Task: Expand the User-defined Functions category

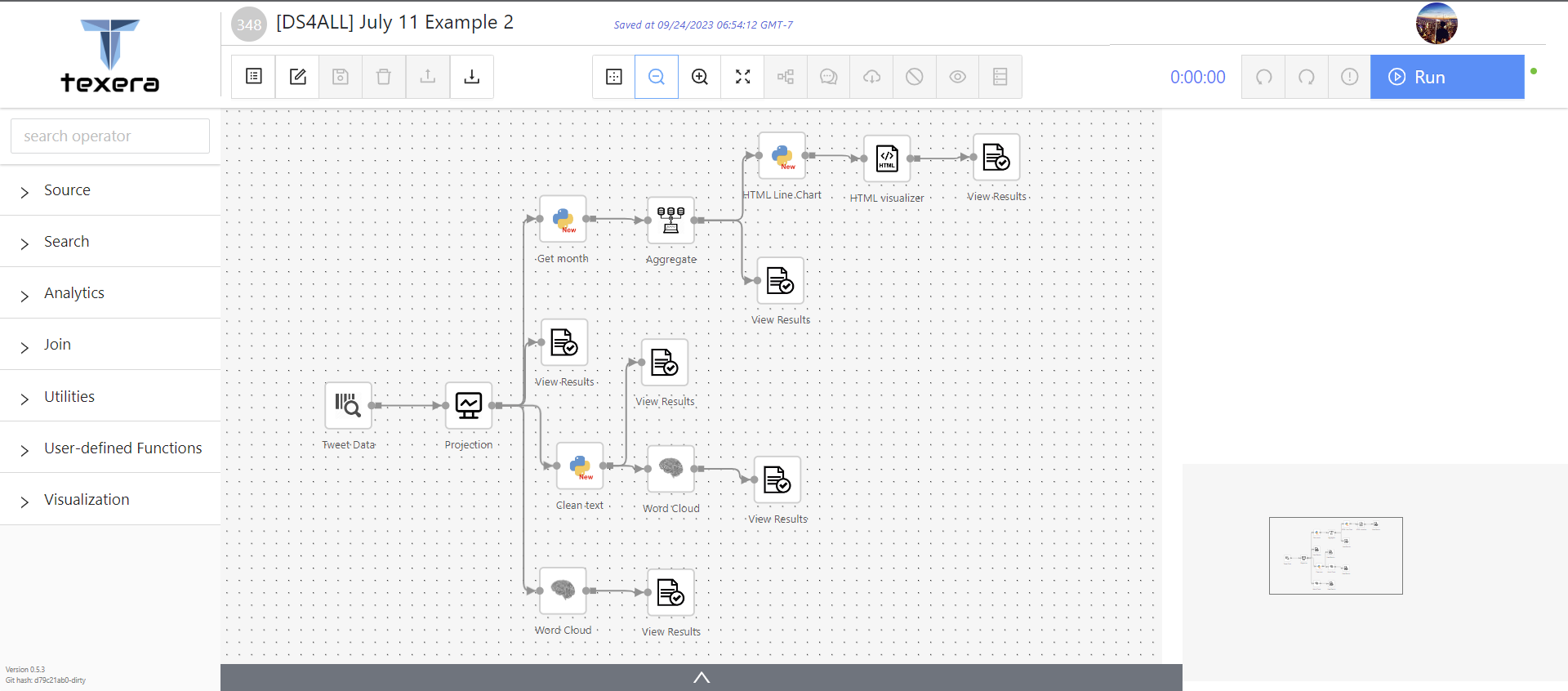Action: (110, 448)
